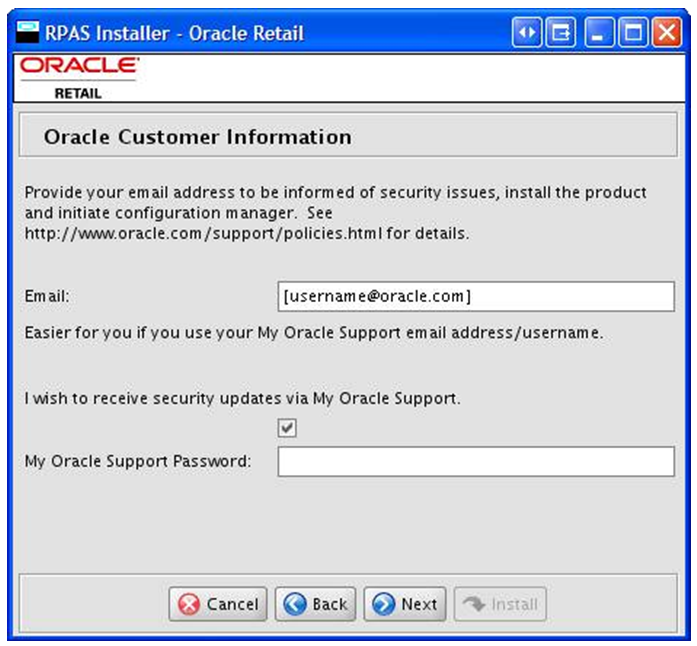The height and width of the screenshot is (646, 697).
Task: Click the Cancel button
Action: pyautogui.click(x=218, y=604)
